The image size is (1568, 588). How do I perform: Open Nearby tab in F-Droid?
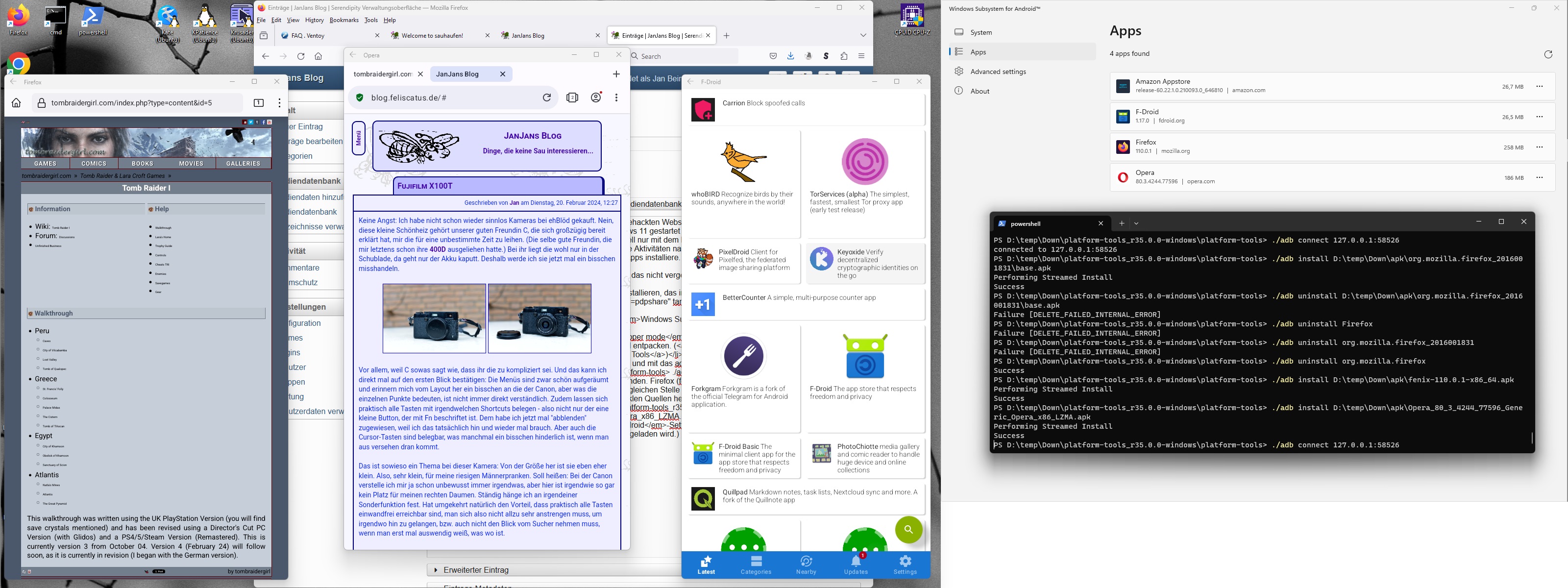(x=806, y=565)
